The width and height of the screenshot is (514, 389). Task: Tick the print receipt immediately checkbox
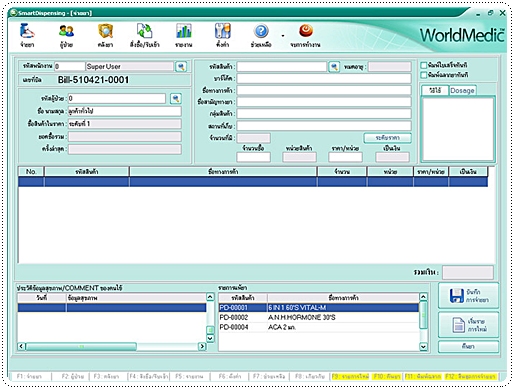pyautogui.click(x=424, y=65)
